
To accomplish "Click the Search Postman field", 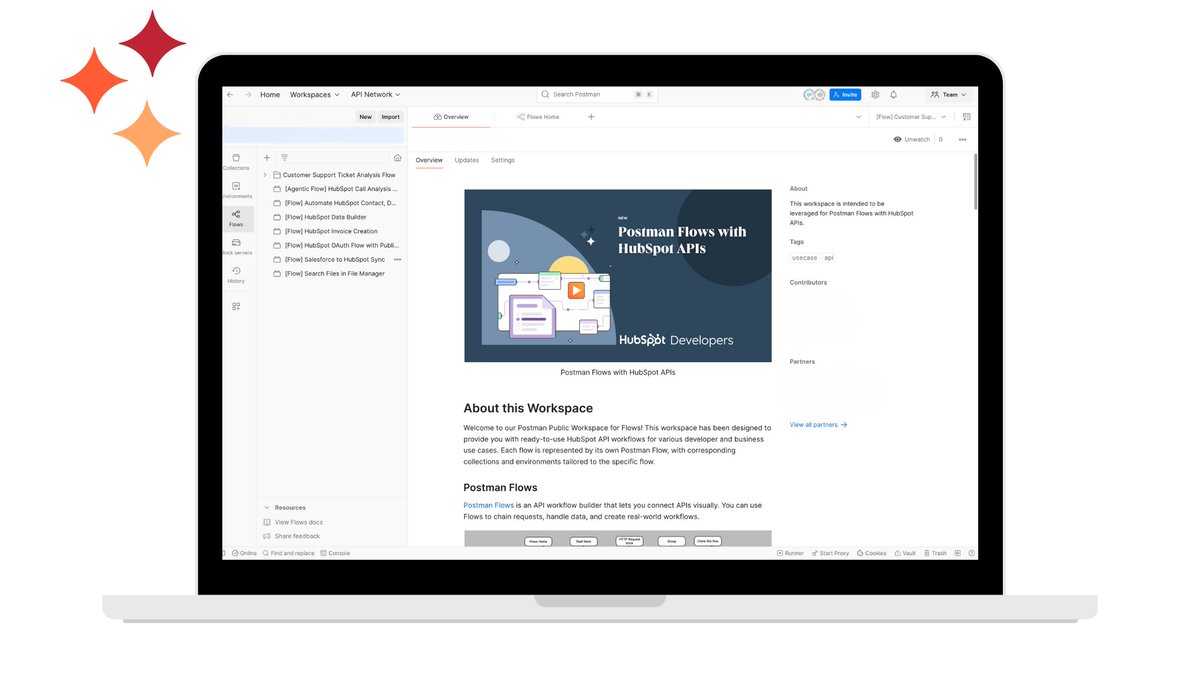I will pyautogui.click(x=597, y=94).
